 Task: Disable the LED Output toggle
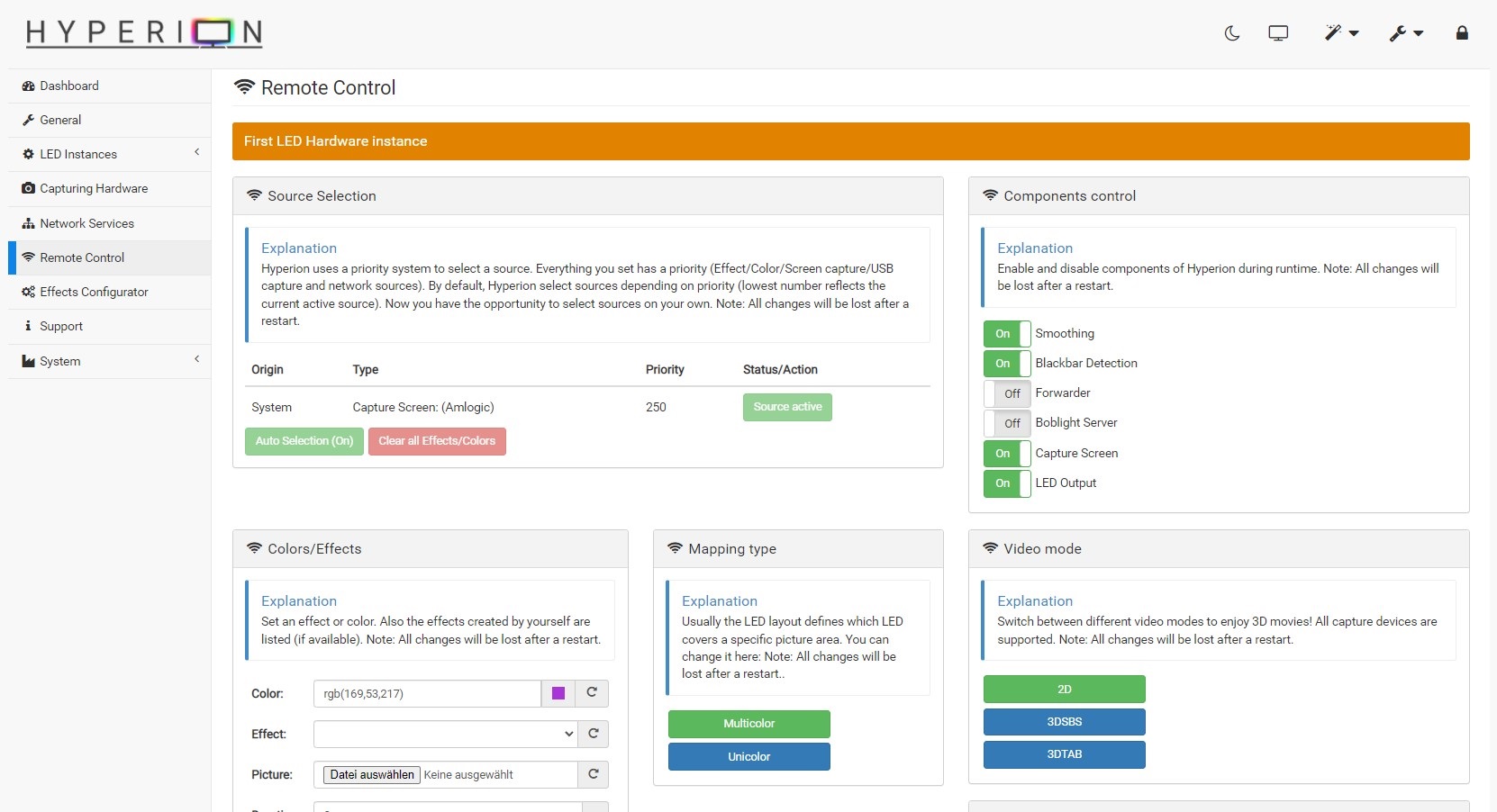1006,483
